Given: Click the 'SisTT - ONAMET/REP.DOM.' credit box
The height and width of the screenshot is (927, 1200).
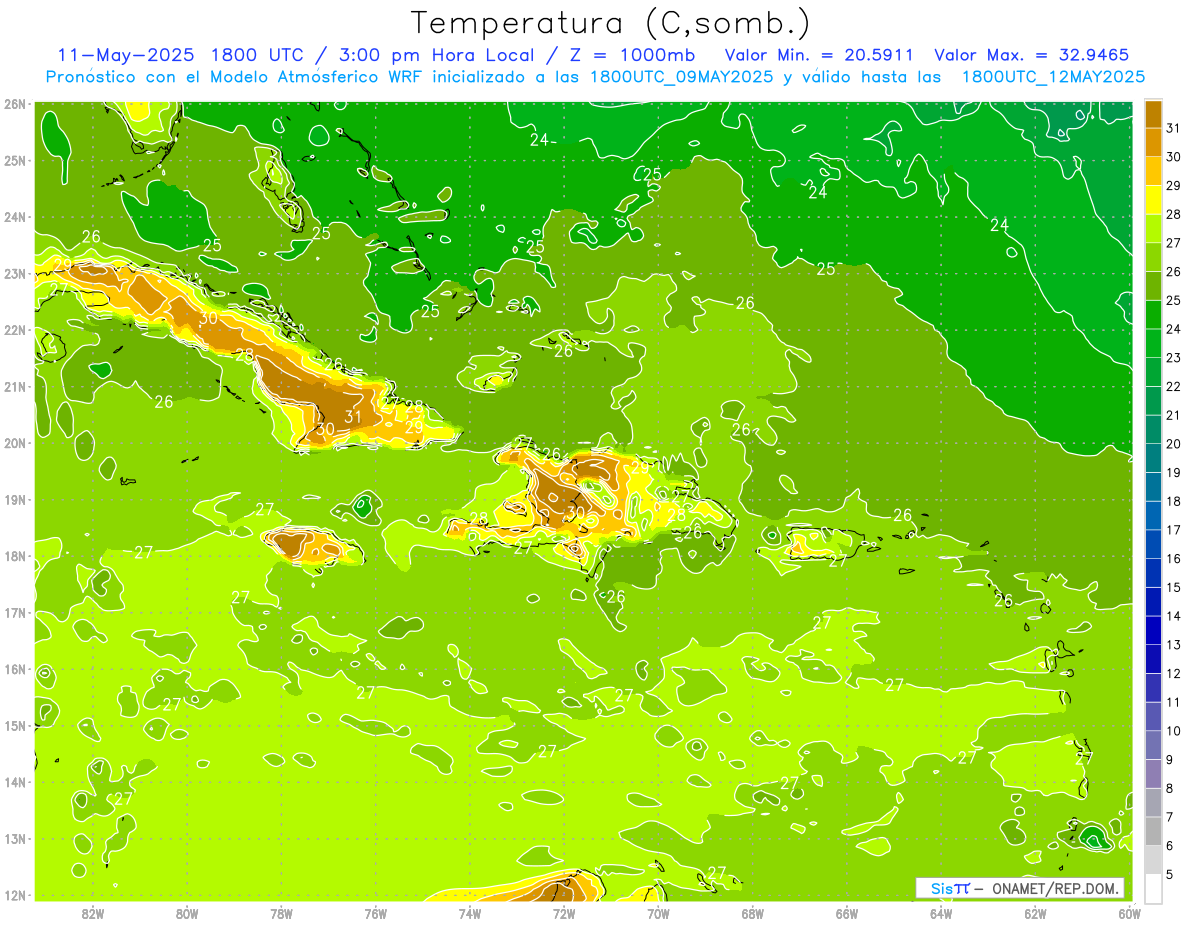Looking at the screenshot, I should (1019, 888).
